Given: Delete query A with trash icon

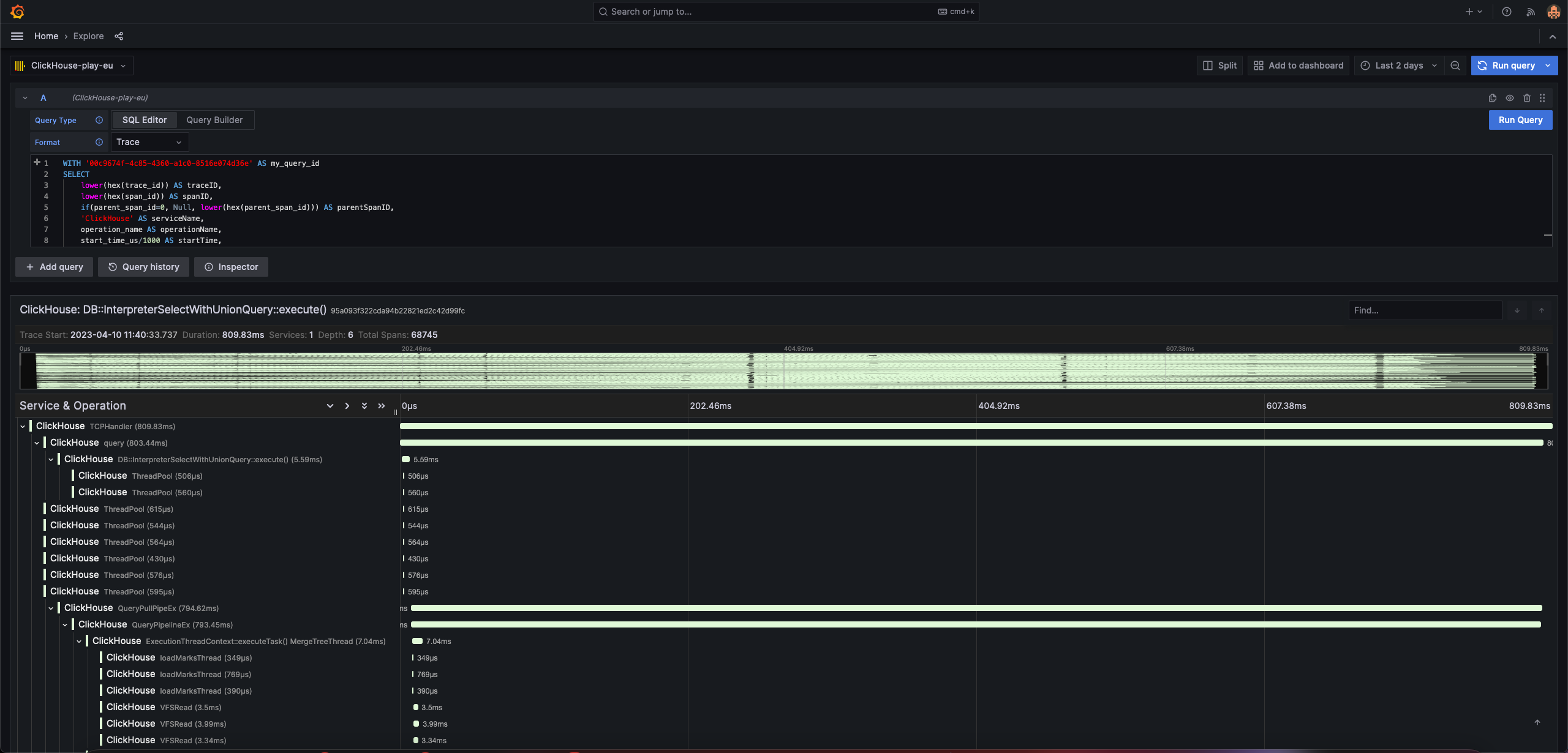Looking at the screenshot, I should [1526, 98].
